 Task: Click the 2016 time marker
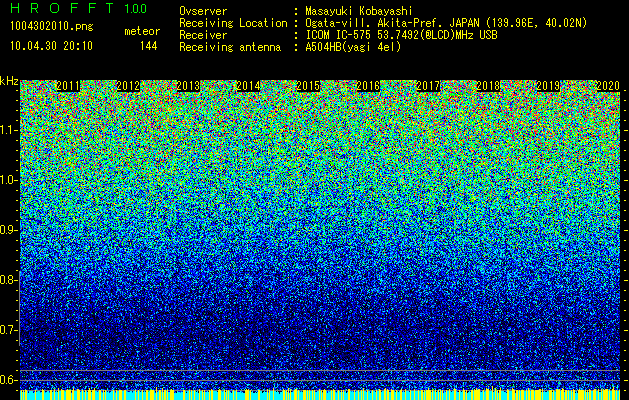click(368, 86)
